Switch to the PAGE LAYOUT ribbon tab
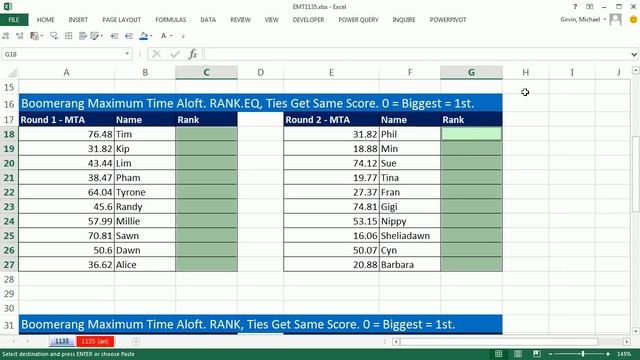Image resolution: width=640 pixels, height=360 pixels. pyautogui.click(x=122, y=20)
